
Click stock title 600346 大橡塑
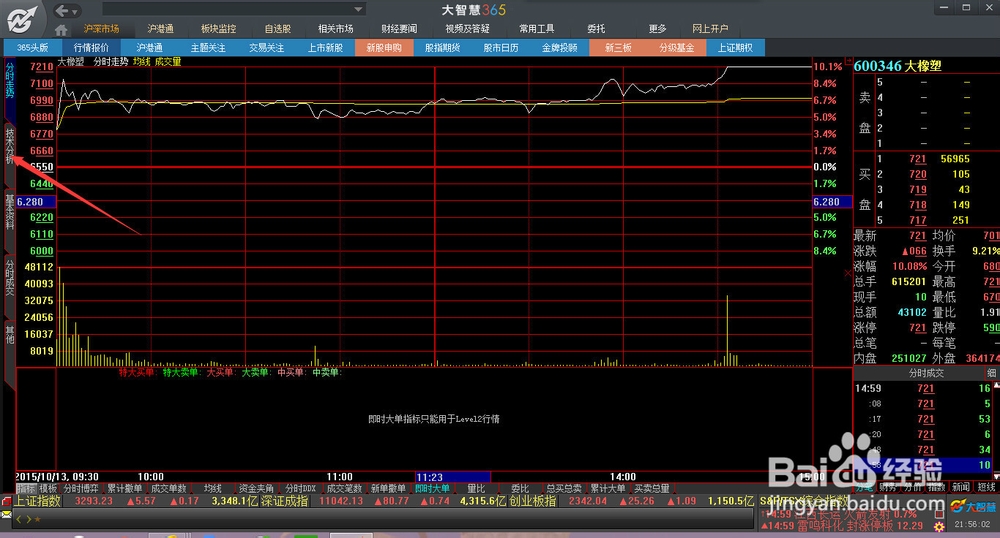pyautogui.click(x=897, y=66)
